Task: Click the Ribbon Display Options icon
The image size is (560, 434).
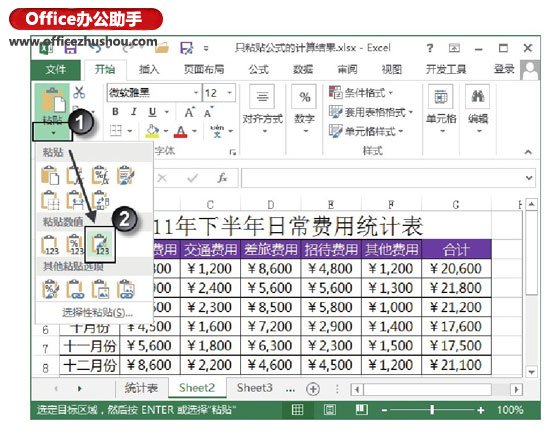Action: pos(454,48)
